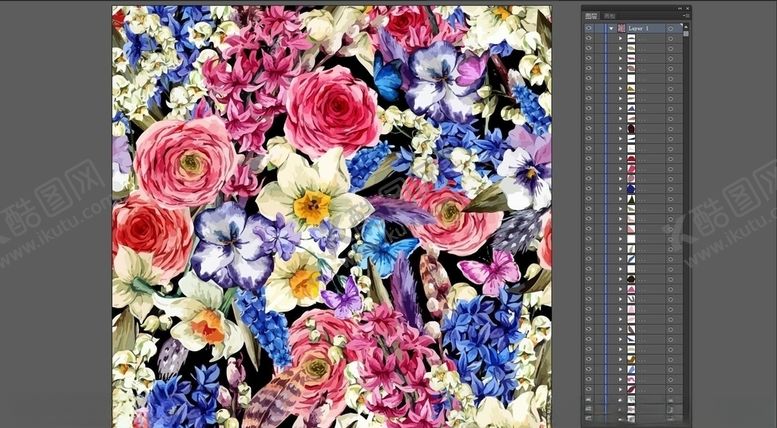
Task: Click the scroll-up arrow in Layers panel
Action: coord(685,25)
